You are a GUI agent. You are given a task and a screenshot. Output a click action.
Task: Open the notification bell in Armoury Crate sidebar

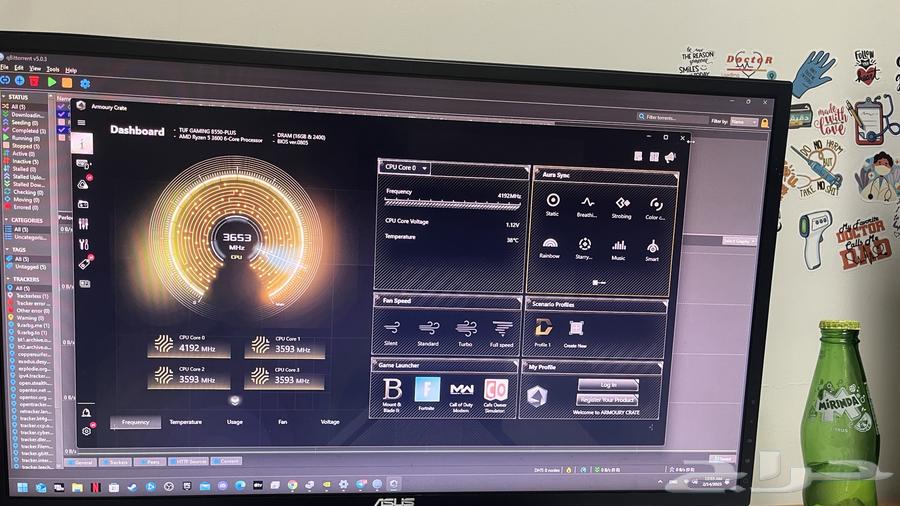(x=86, y=412)
